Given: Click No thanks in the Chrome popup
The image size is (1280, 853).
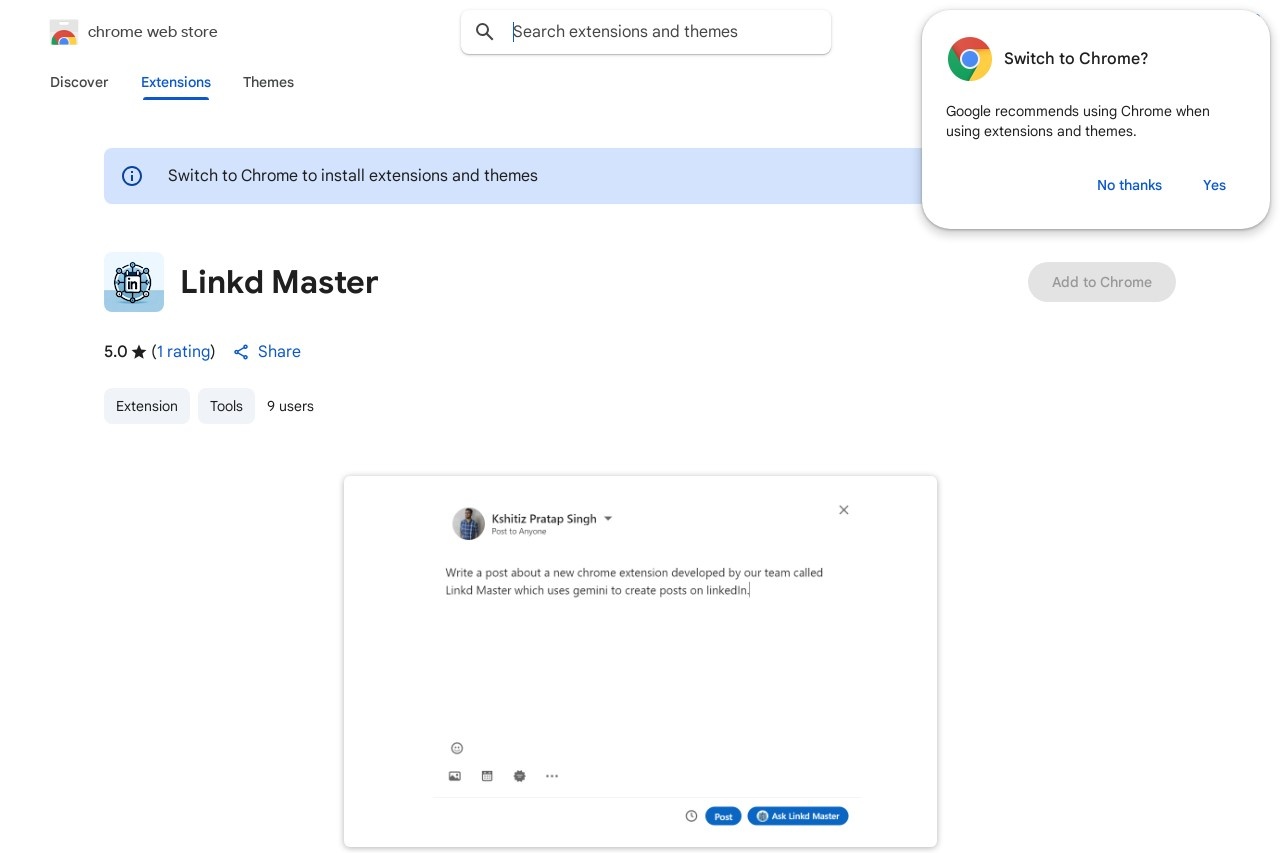Looking at the screenshot, I should point(1129,185).
